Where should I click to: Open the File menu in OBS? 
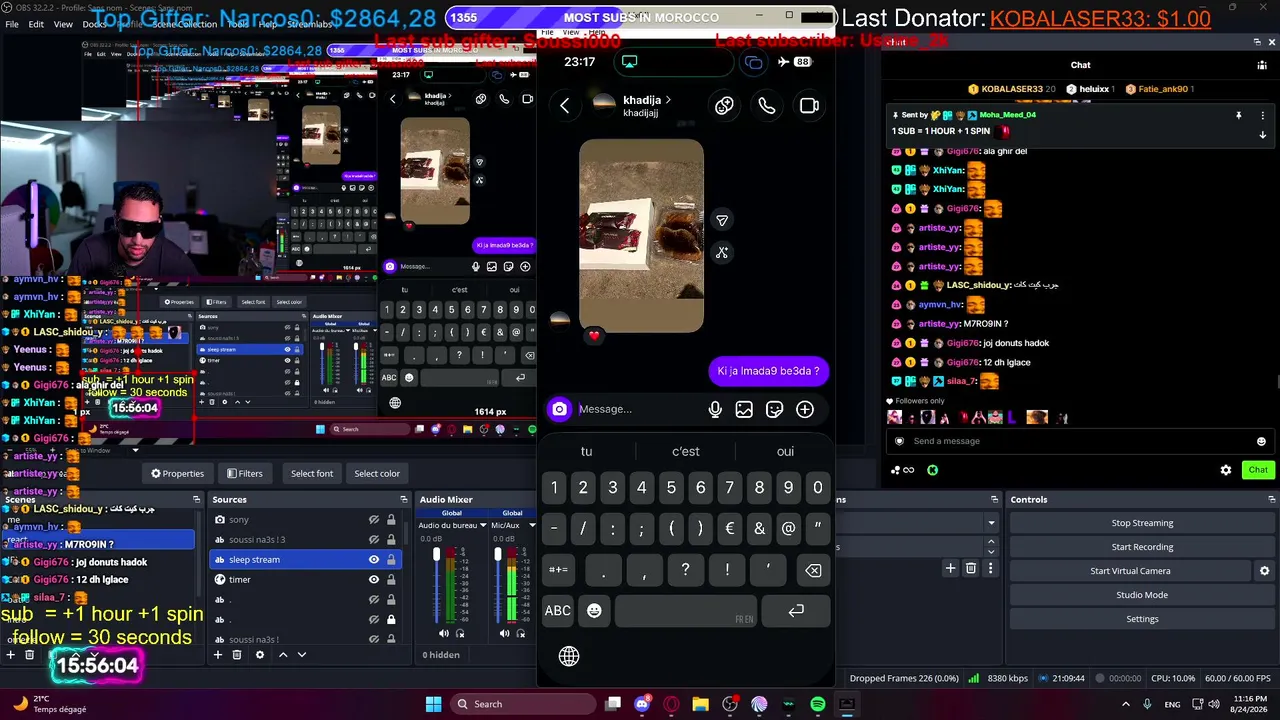pyautogui.click(x=12, y=24)
